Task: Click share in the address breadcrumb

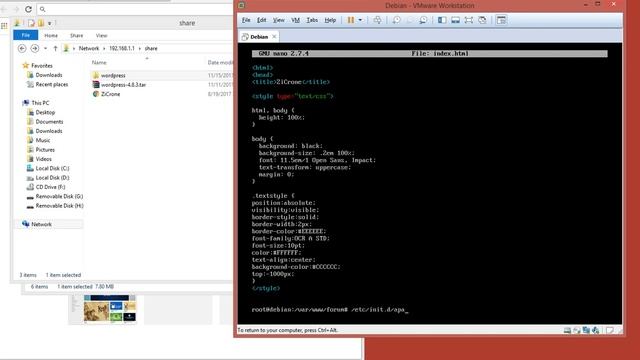Action: [x=151, y=48]
